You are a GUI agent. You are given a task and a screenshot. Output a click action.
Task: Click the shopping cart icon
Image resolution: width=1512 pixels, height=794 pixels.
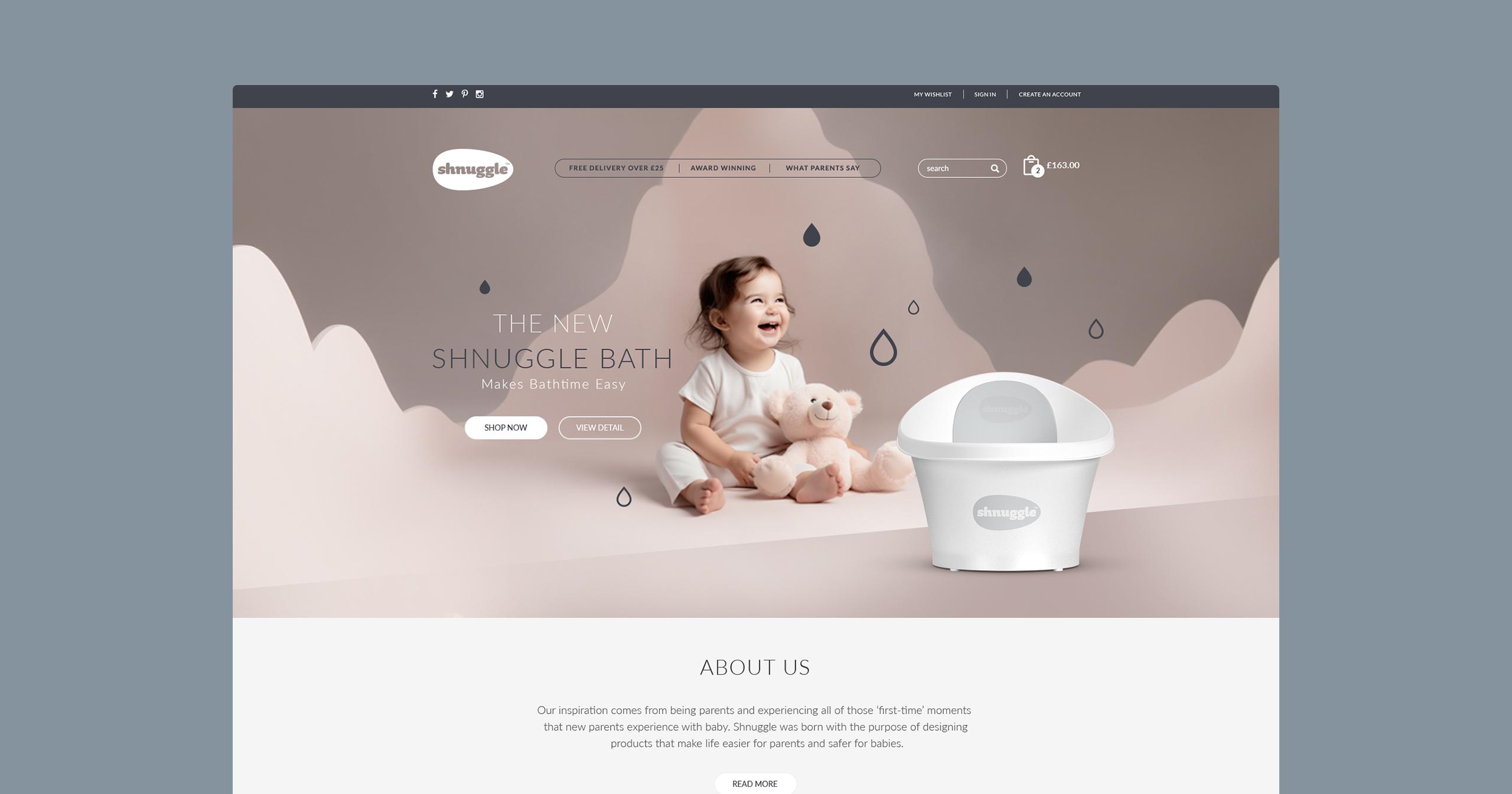(1032, 165)
